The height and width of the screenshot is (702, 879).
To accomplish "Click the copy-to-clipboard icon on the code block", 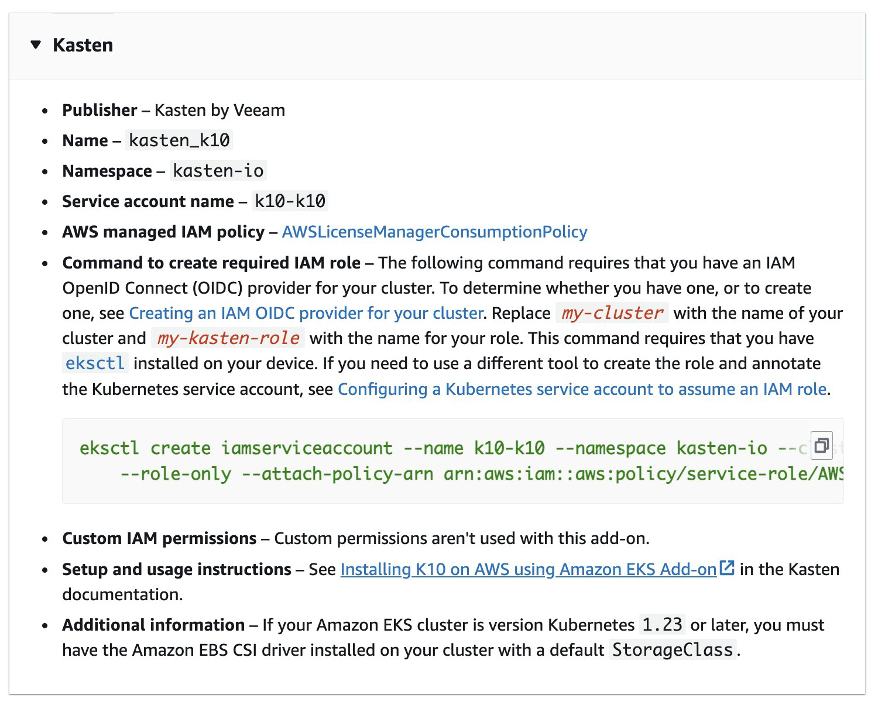I will click(821, 444).
